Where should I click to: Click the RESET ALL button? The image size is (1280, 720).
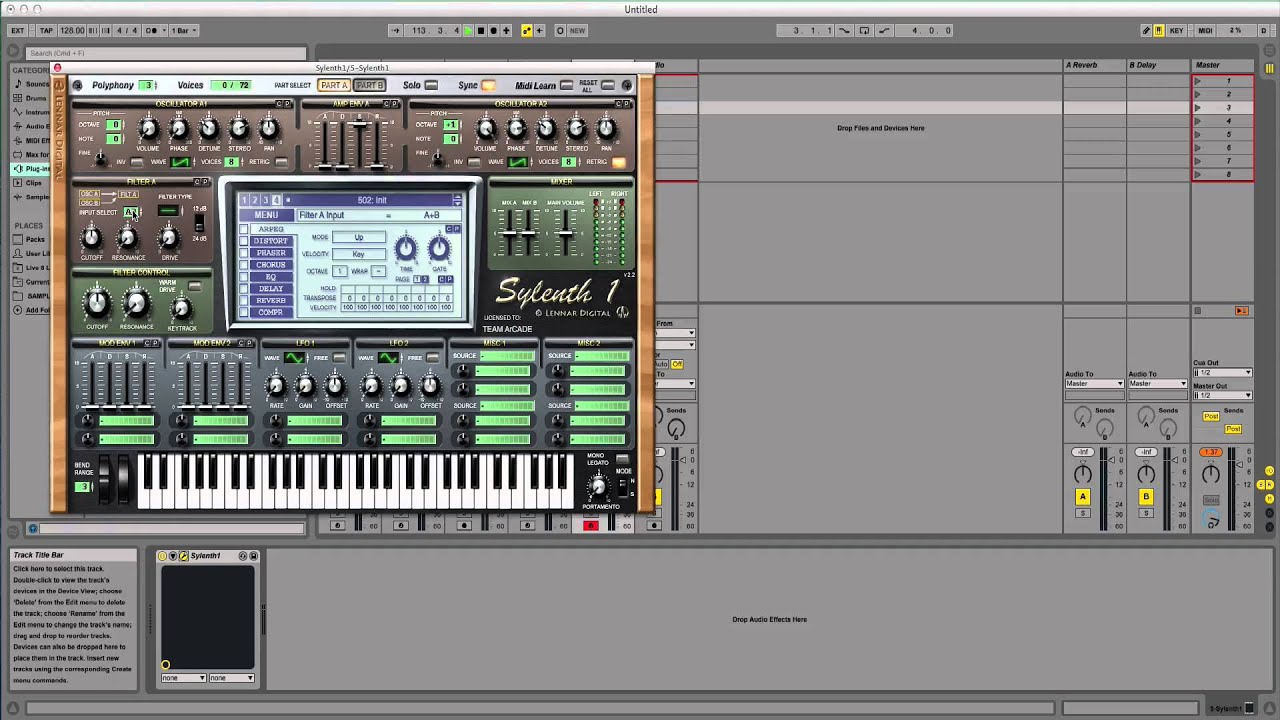click(608, 85)
